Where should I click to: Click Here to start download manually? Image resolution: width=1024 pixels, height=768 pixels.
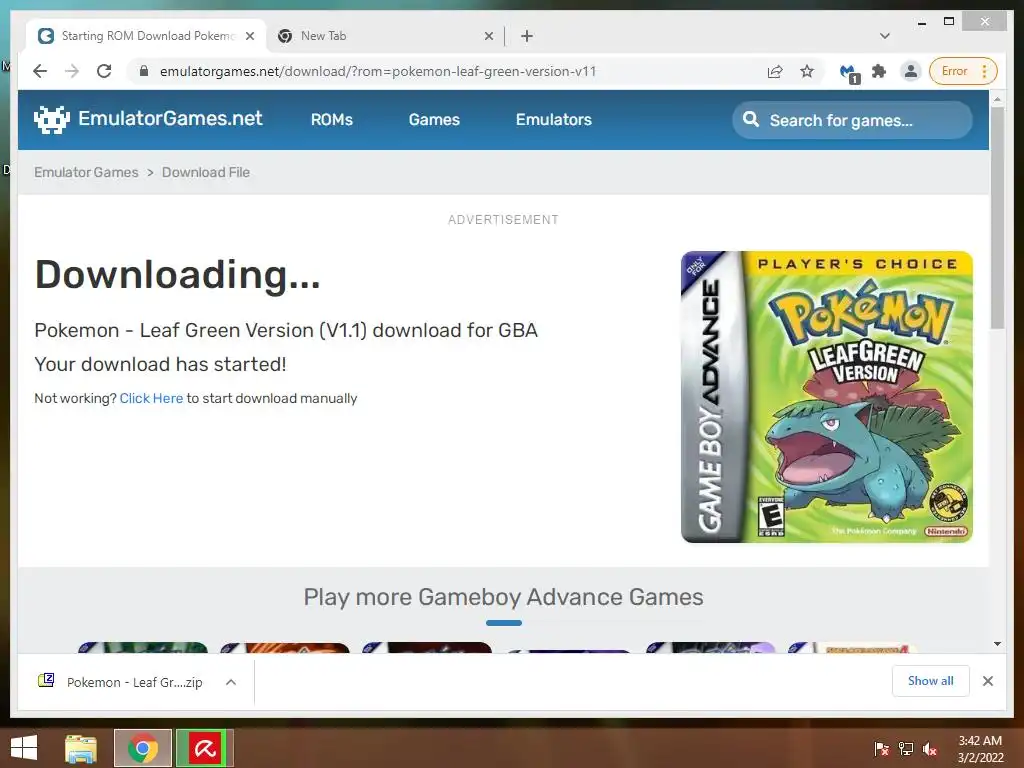tap(152, 398)
